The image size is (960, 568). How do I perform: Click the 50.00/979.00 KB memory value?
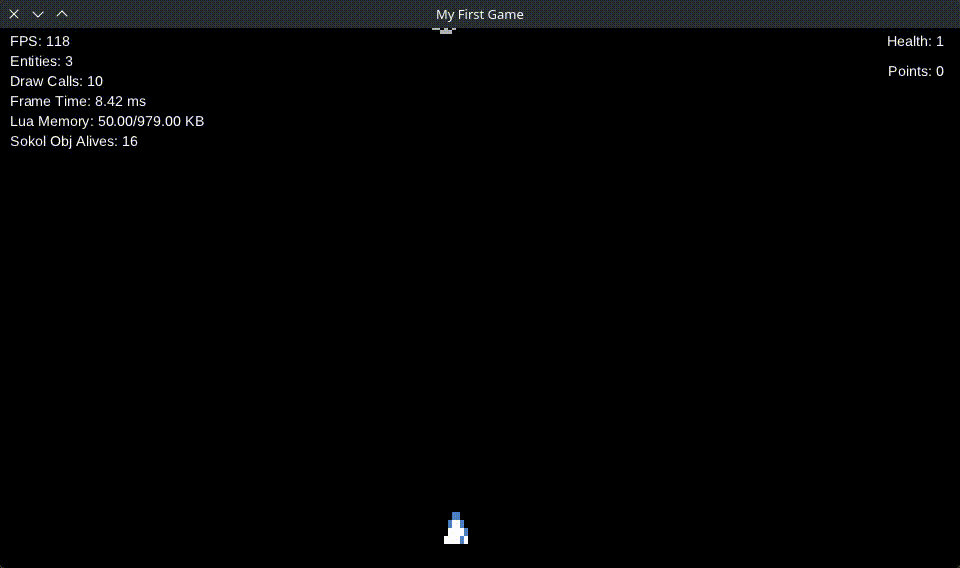pyautogui.click(x=151, y=121)
